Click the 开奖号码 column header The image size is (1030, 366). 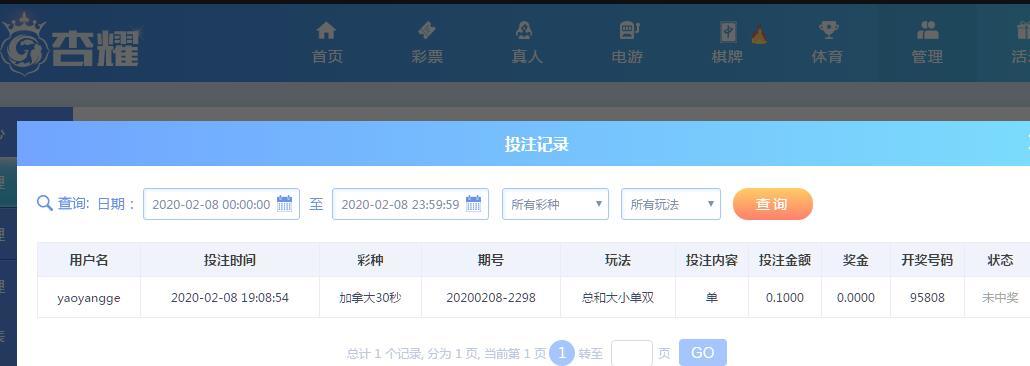(927, 260)
